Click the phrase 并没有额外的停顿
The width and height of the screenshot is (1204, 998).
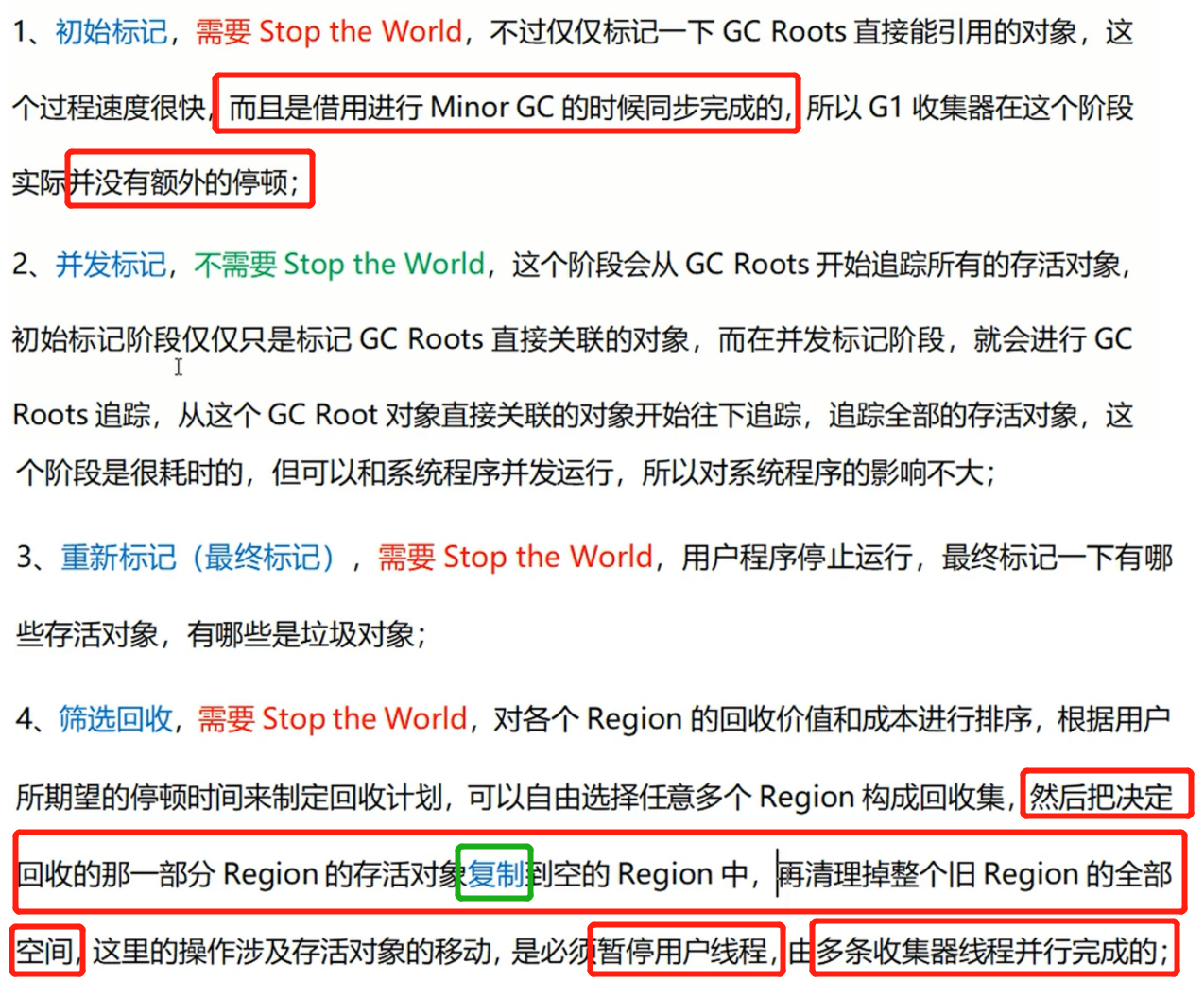(180, 181)
